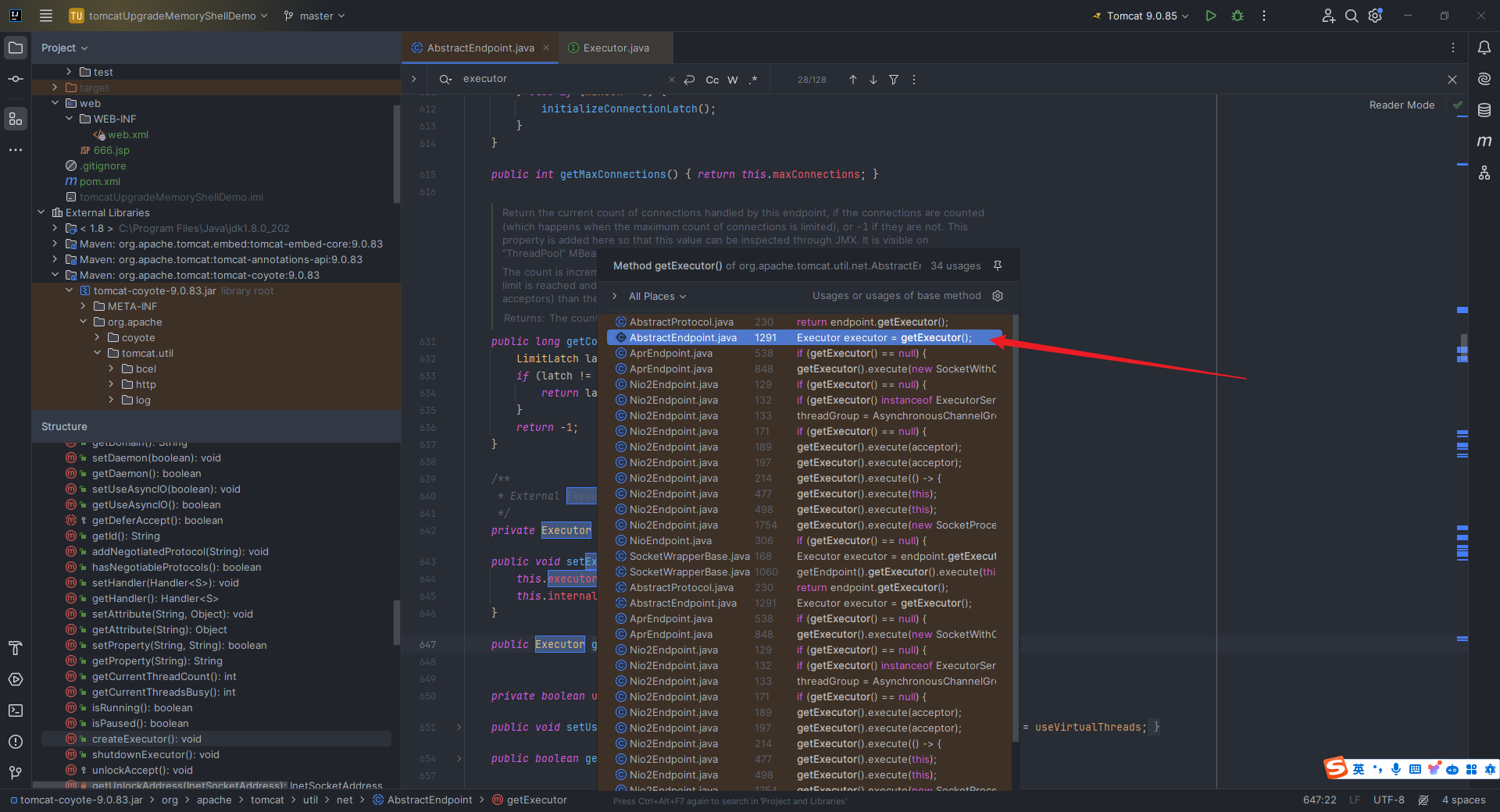The width and height of the screenshot is (1500, 812).
Task: Change 4 spaces indent setting
Action: 1463,800
